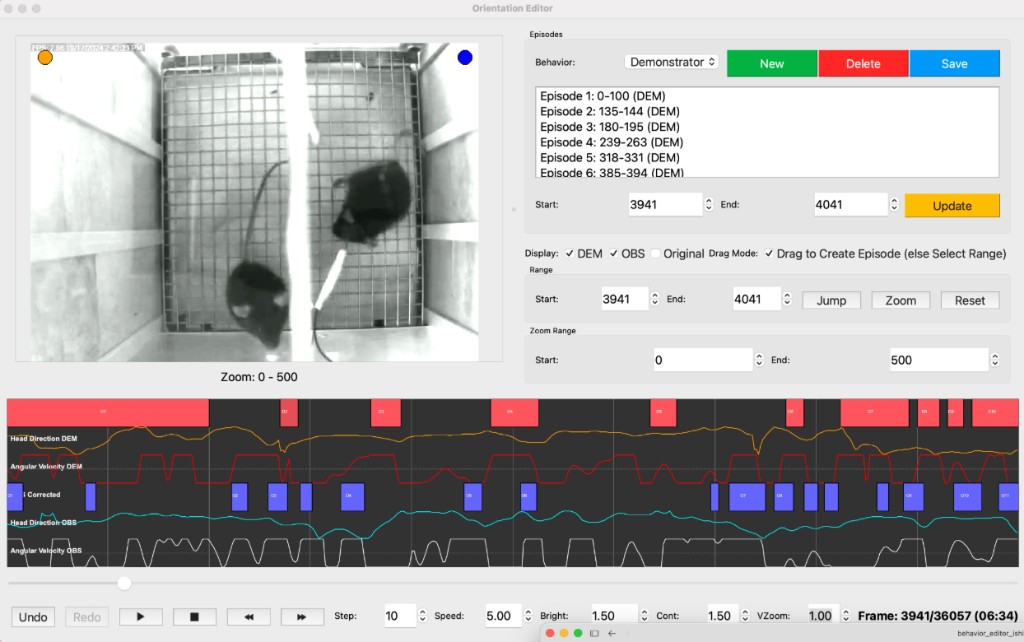Screen dimensions: 1024x642
Task: Adjust the Cont value stepper arrows
Action: (x=745, y=616)
